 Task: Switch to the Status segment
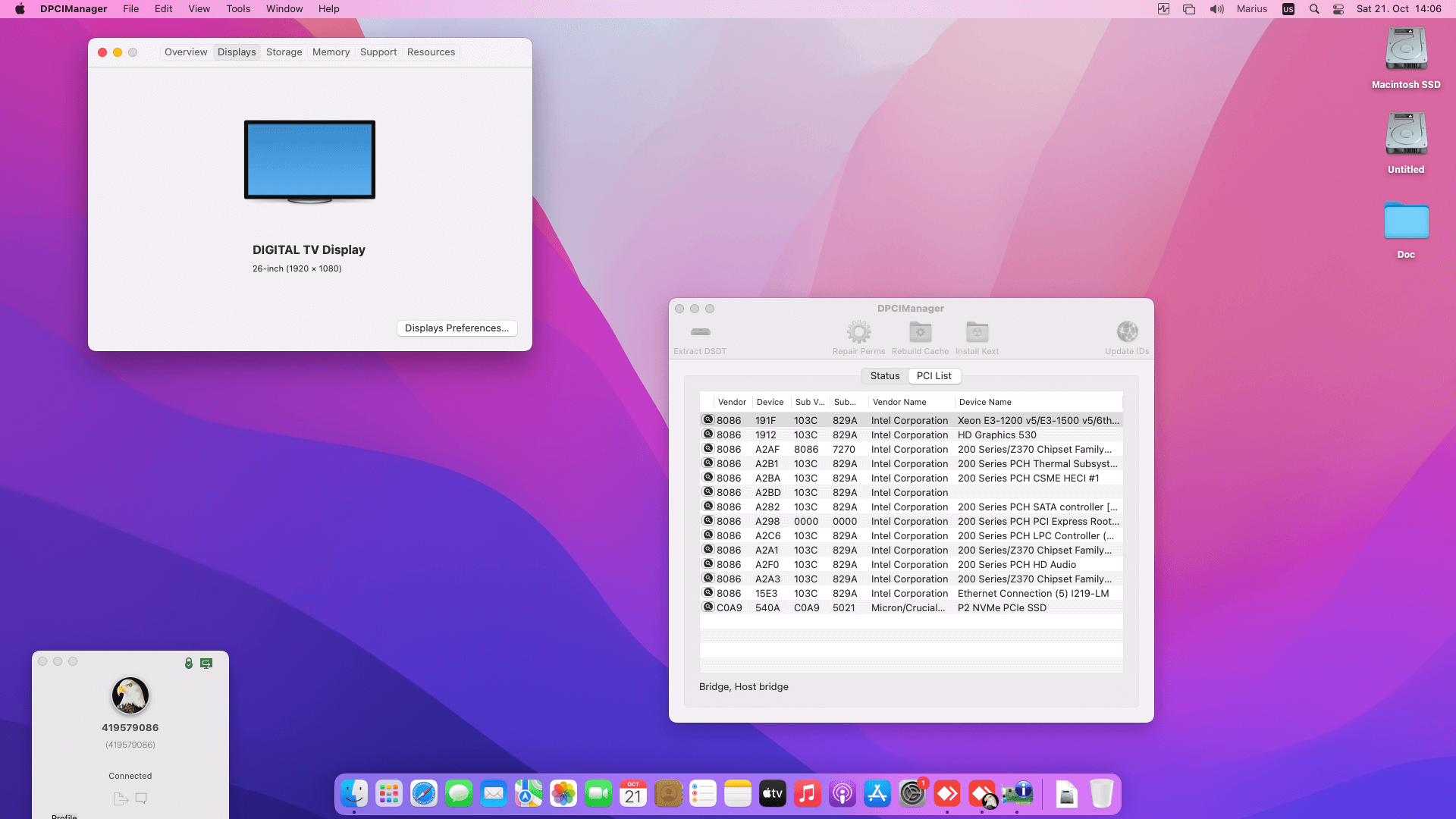coord(884,376)
